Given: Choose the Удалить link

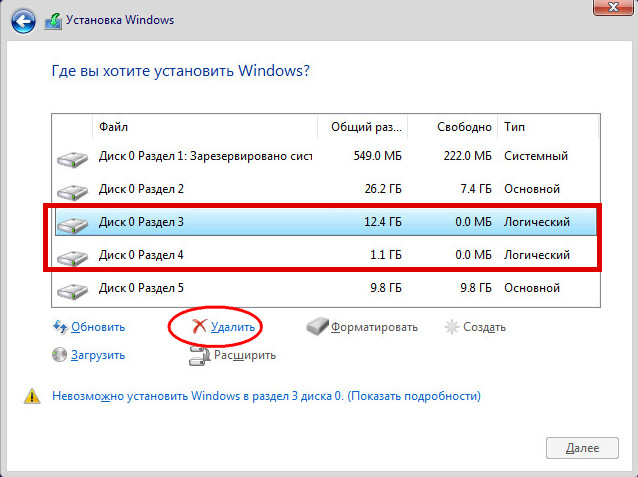Looking at the screenshot, I should [233, 327].
